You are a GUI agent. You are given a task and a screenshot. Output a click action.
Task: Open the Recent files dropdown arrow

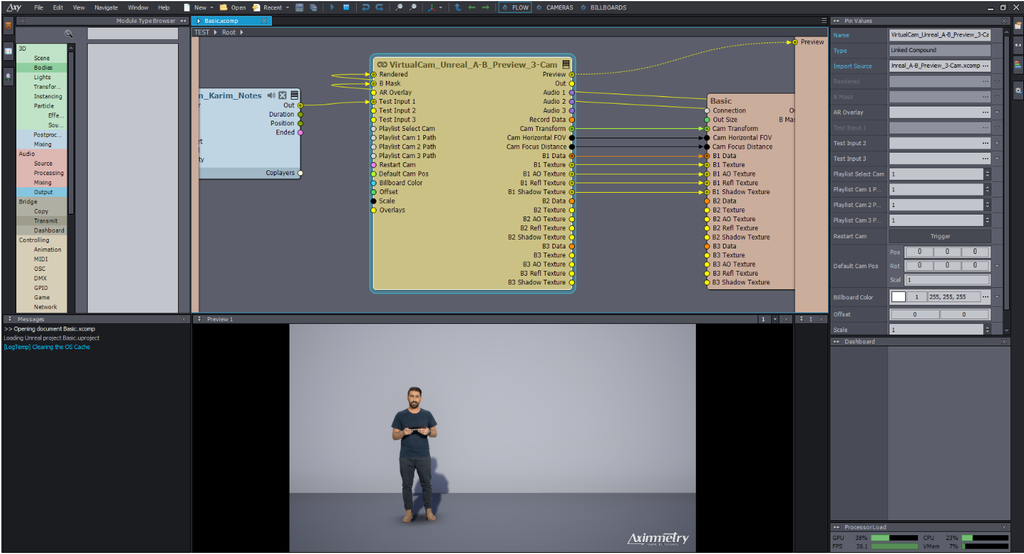(x=287, y=8)
